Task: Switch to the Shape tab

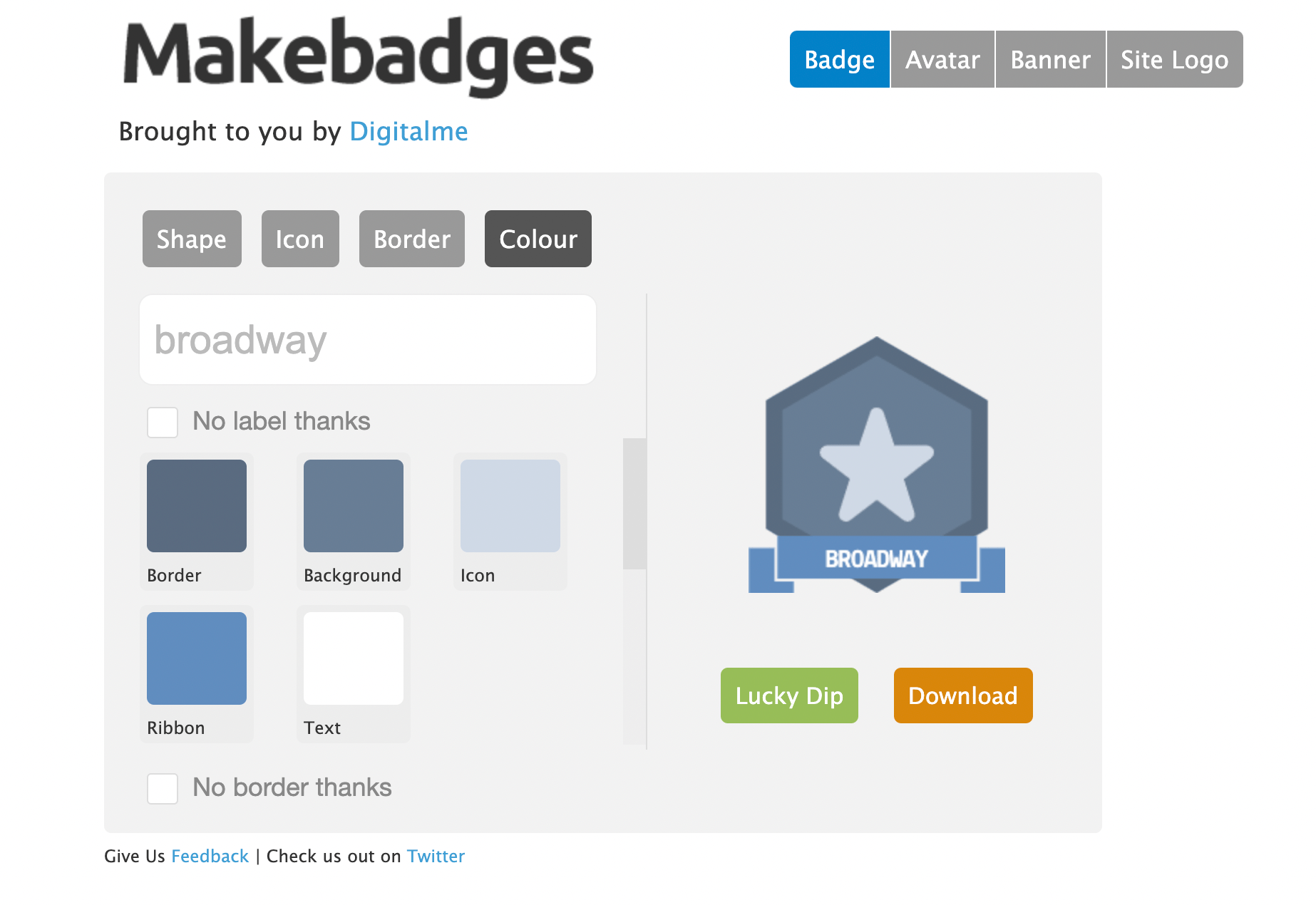Action: pos(192,239)
